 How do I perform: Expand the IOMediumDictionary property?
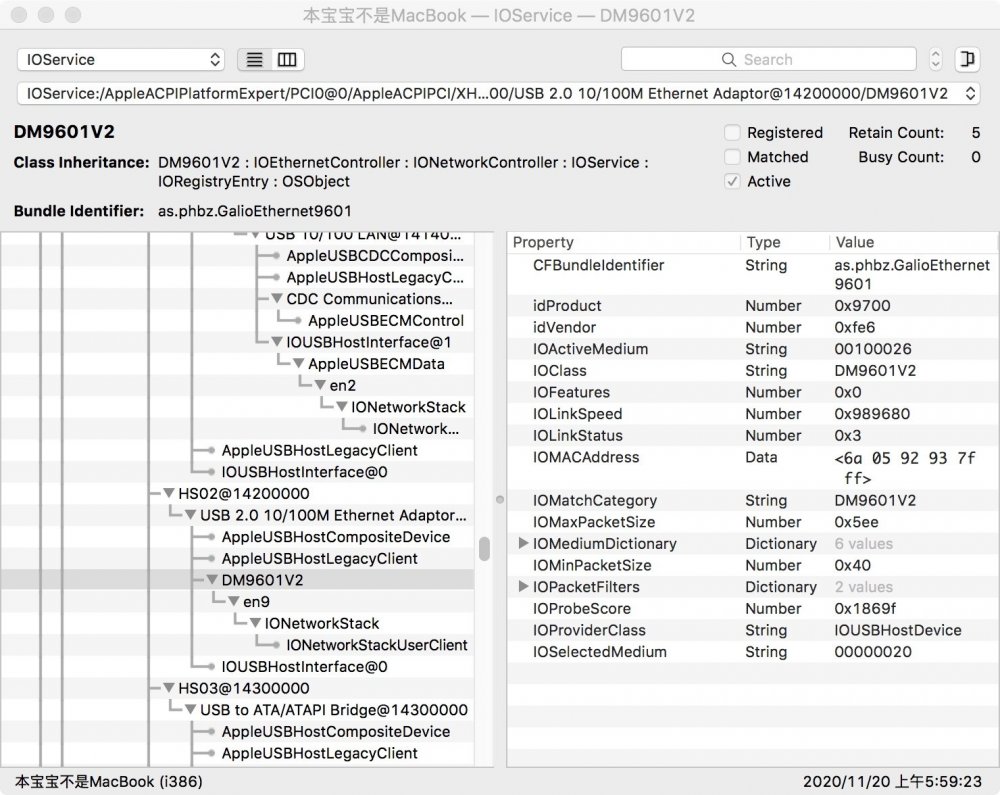523,543
